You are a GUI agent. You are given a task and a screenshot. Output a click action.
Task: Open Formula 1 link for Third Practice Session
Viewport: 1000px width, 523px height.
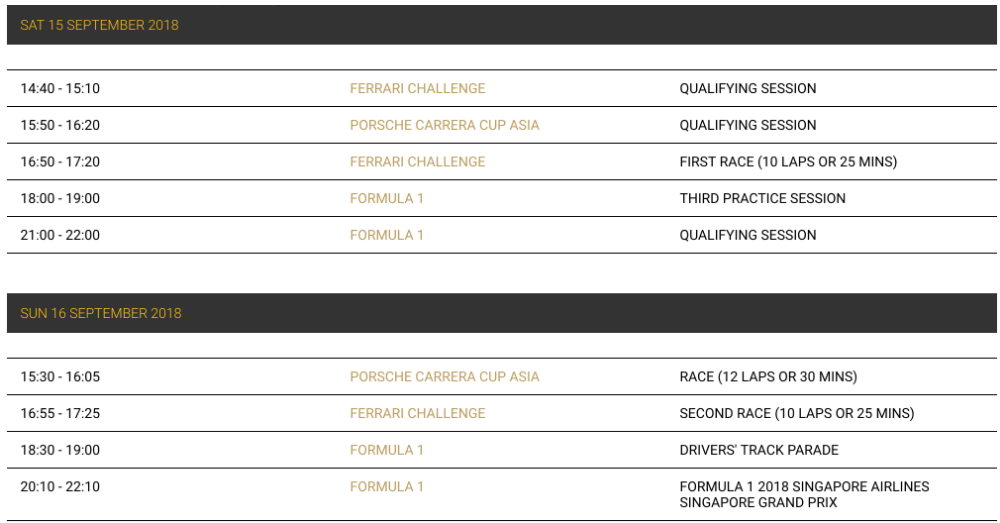[x=386, y=198]
